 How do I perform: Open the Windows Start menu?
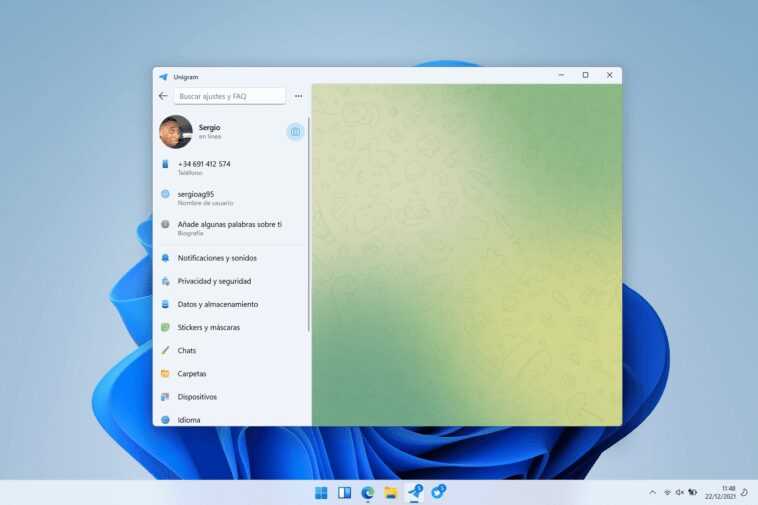coord(321,492)
